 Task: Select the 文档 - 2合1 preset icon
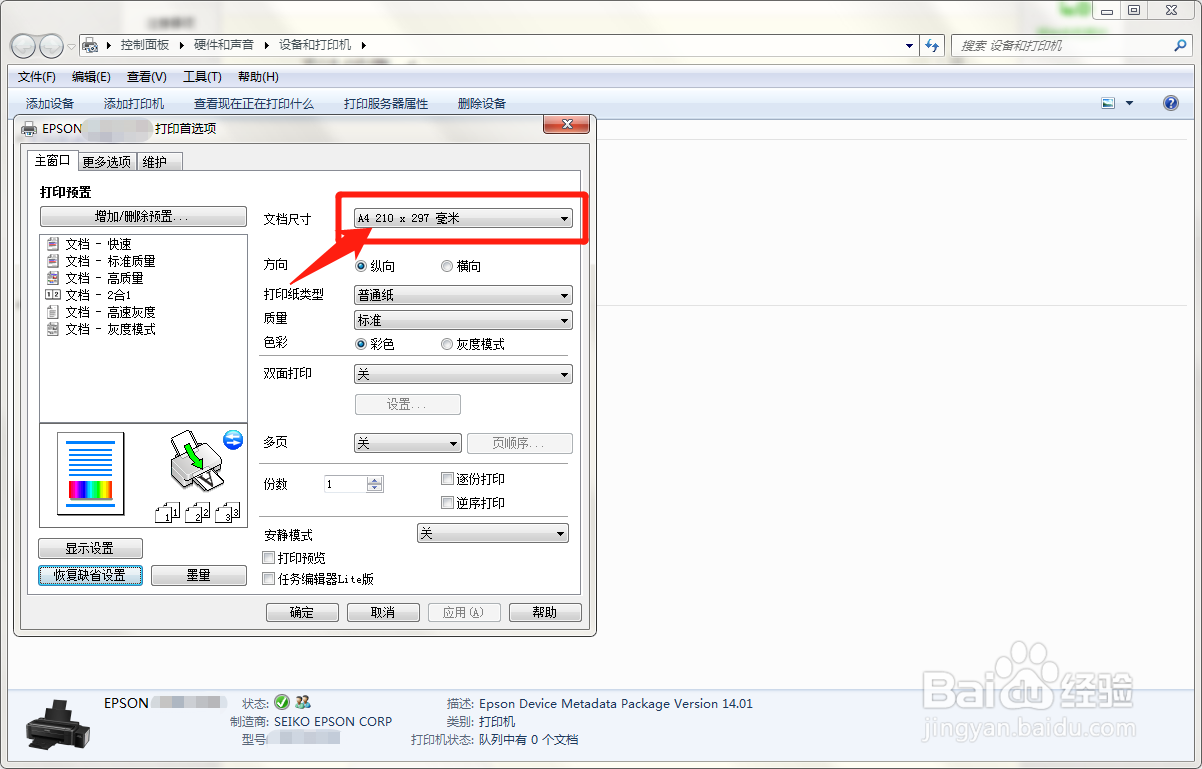(53, 295)
